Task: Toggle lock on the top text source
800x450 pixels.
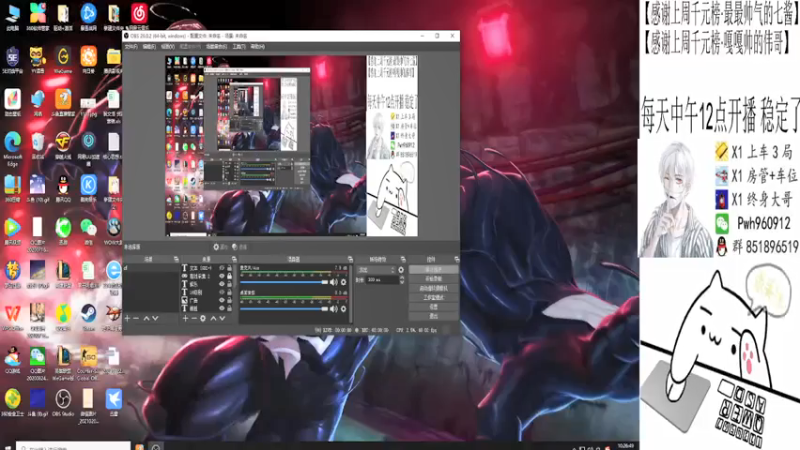Action: [x=229, y=268]
